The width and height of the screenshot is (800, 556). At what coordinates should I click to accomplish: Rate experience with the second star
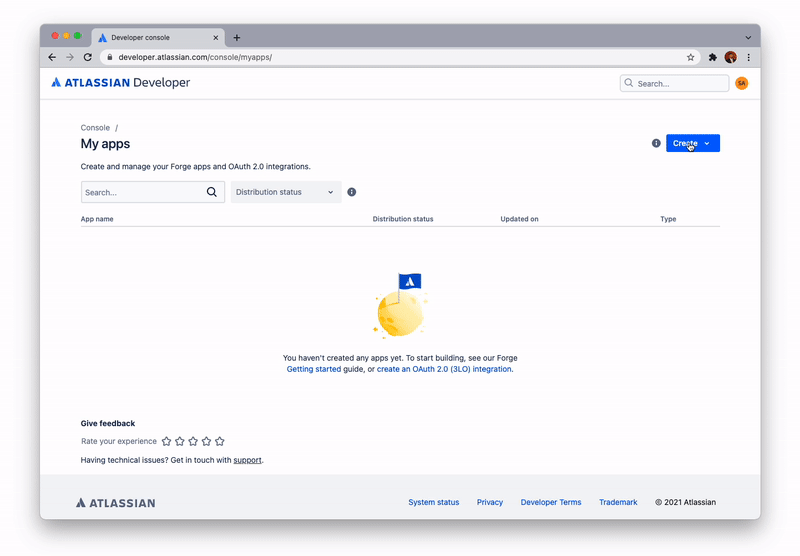(x=180, y=441)
